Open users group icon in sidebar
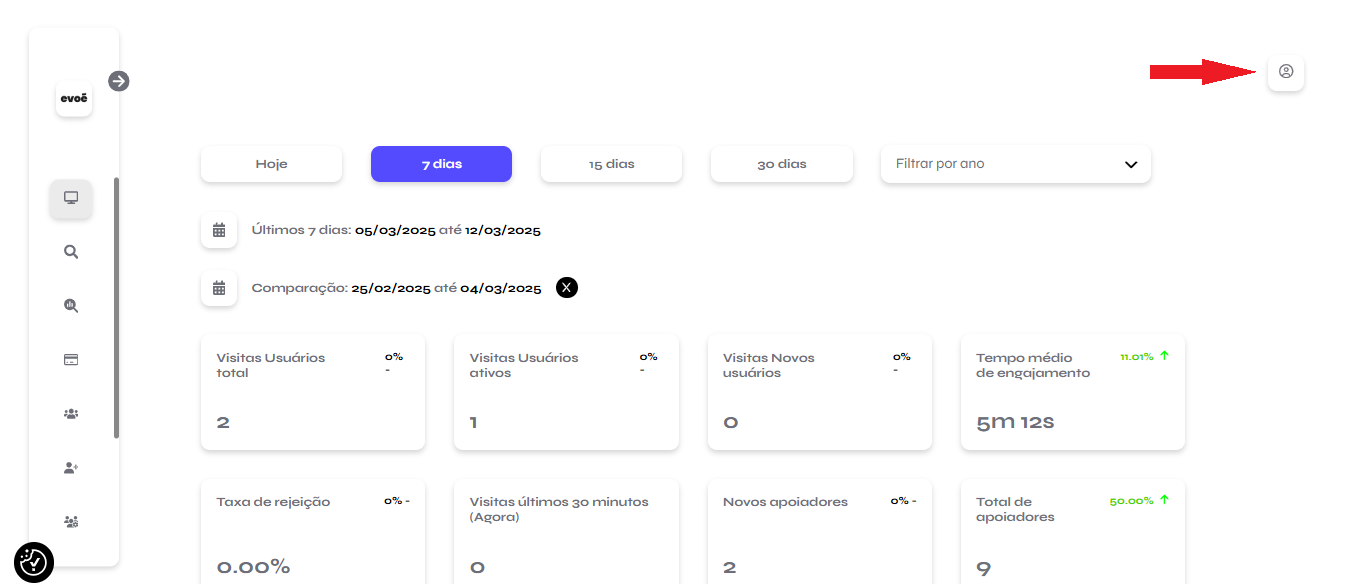 tap(71, 413)
